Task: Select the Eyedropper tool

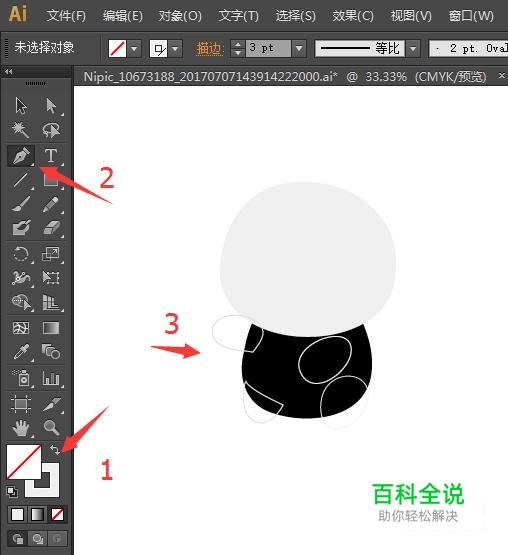Action: coord(21,352)
